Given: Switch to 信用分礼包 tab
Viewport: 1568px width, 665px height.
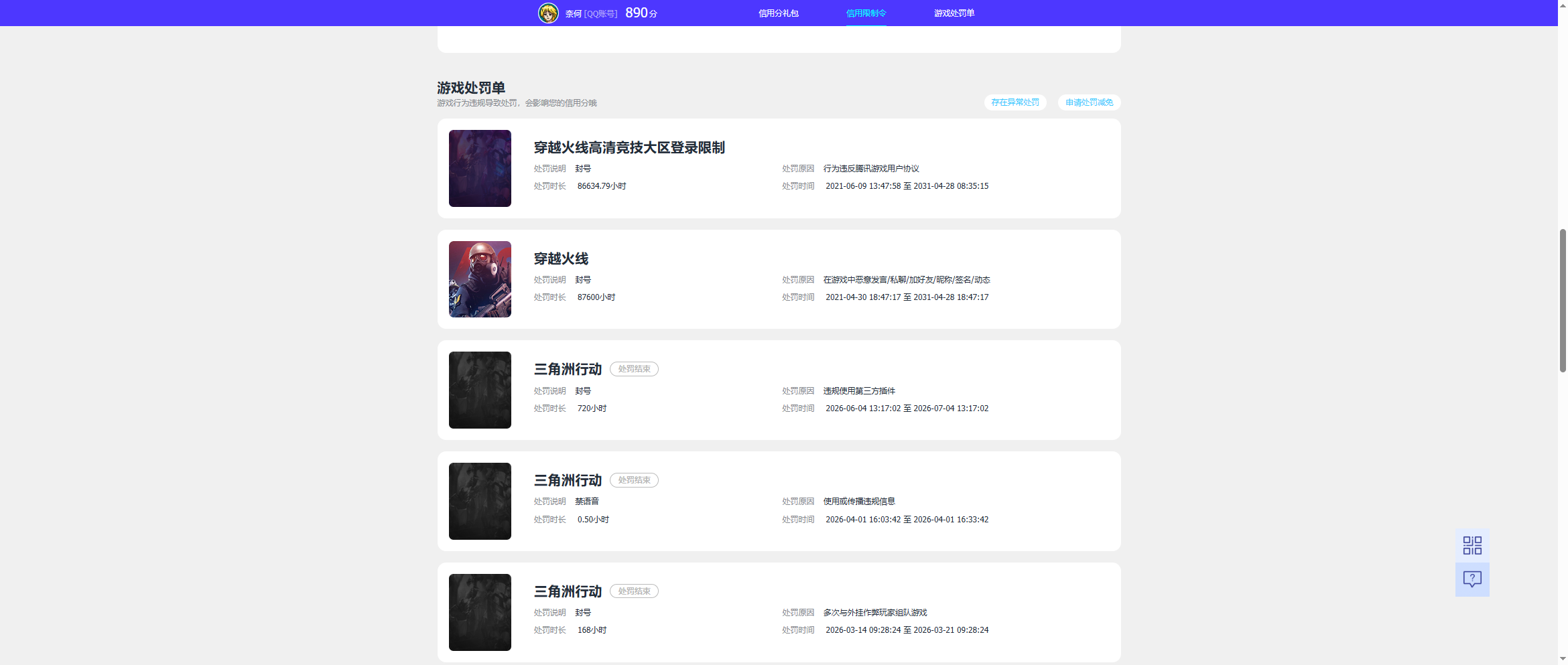Looking at the screenshot, I should (x=778, y=13).
